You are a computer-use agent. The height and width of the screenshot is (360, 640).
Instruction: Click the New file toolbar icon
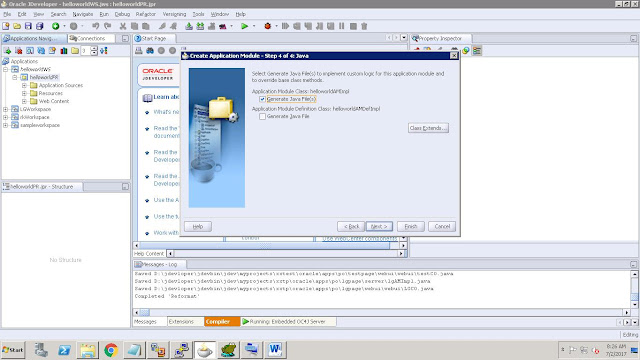[x=6, y=26]
